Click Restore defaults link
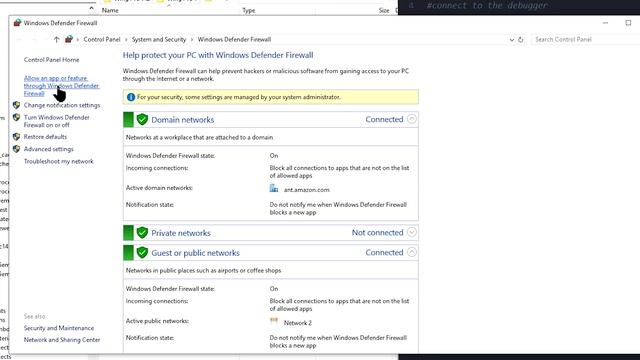The height and width of the screenshot is (360, 640). point(45,137)
